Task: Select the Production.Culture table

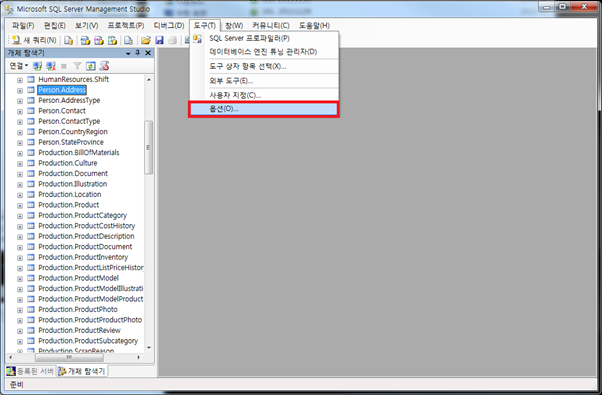Action: click(x=68, y=163)
